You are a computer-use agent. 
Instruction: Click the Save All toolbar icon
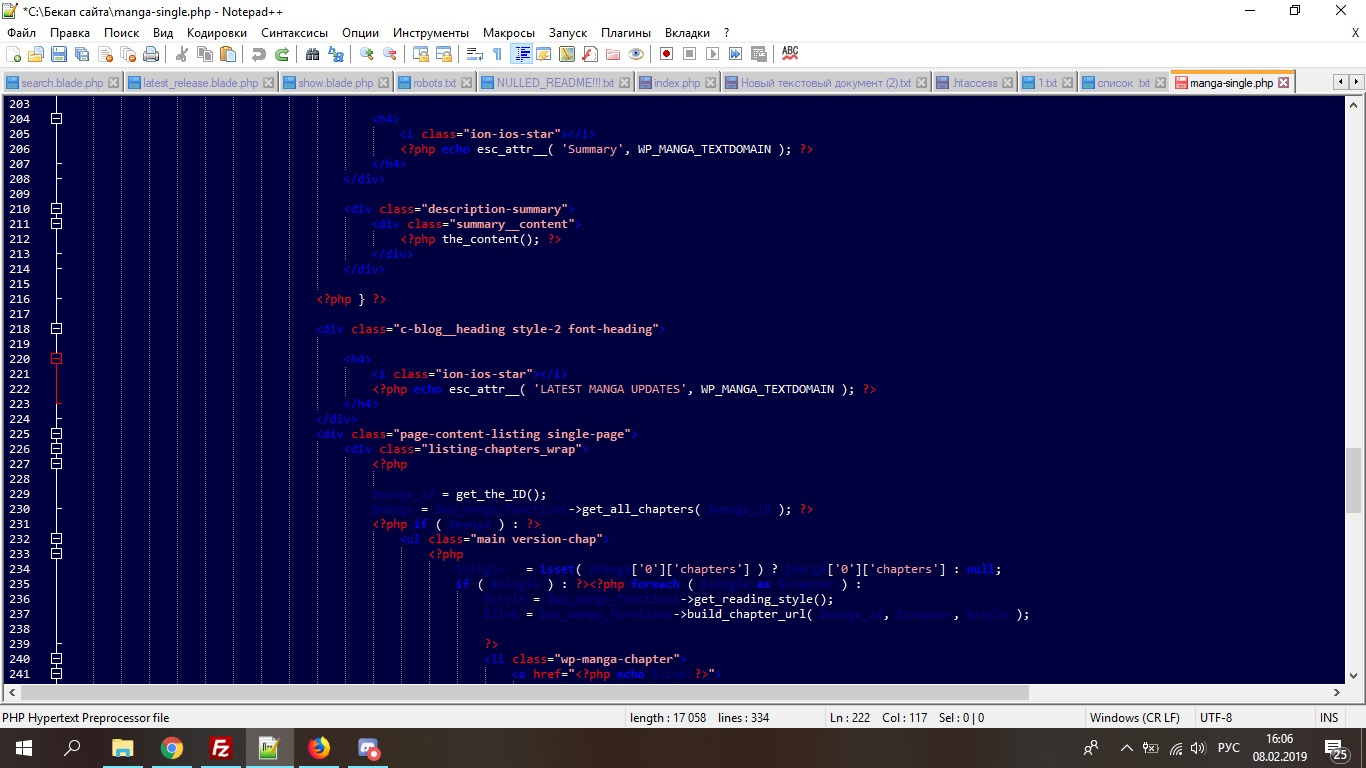(x=82, y=54)
